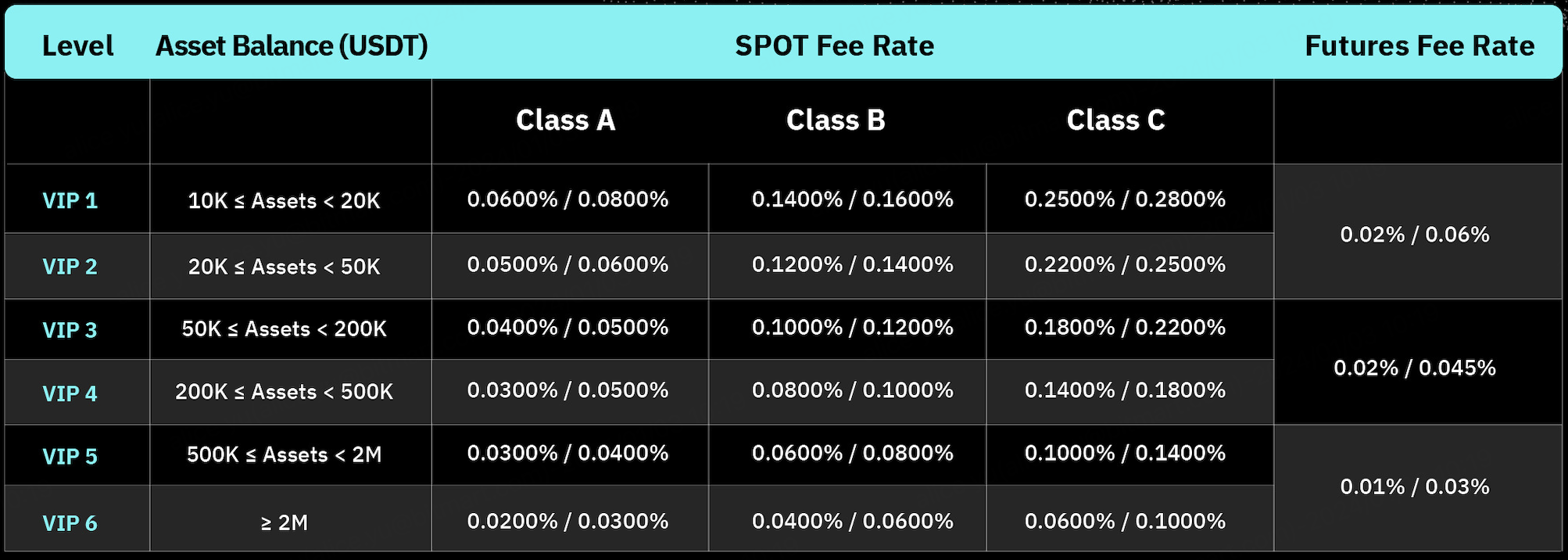
Task: Select the SPOT Fee Rate header
Action: (834, 45)
